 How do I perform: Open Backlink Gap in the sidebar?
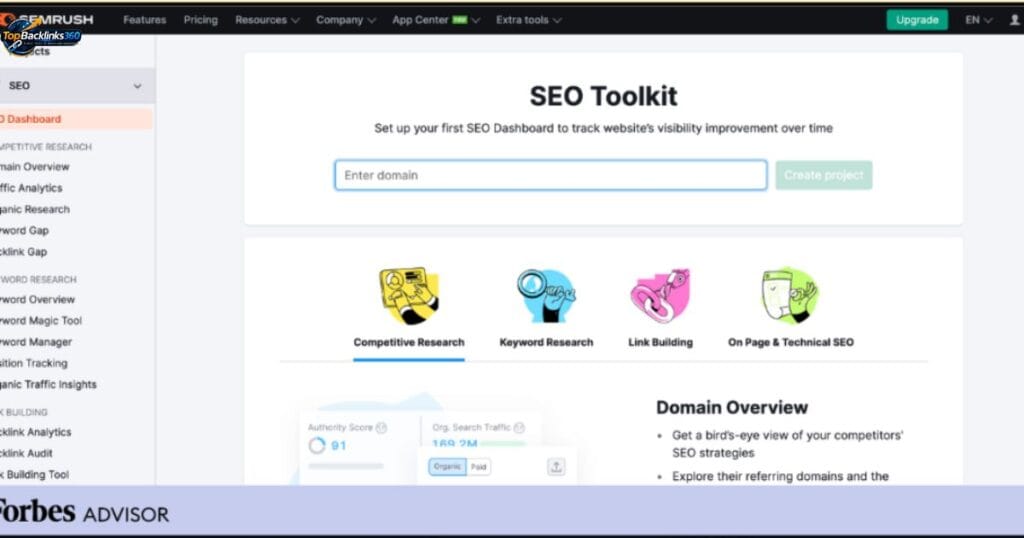[x=24, y=252]
